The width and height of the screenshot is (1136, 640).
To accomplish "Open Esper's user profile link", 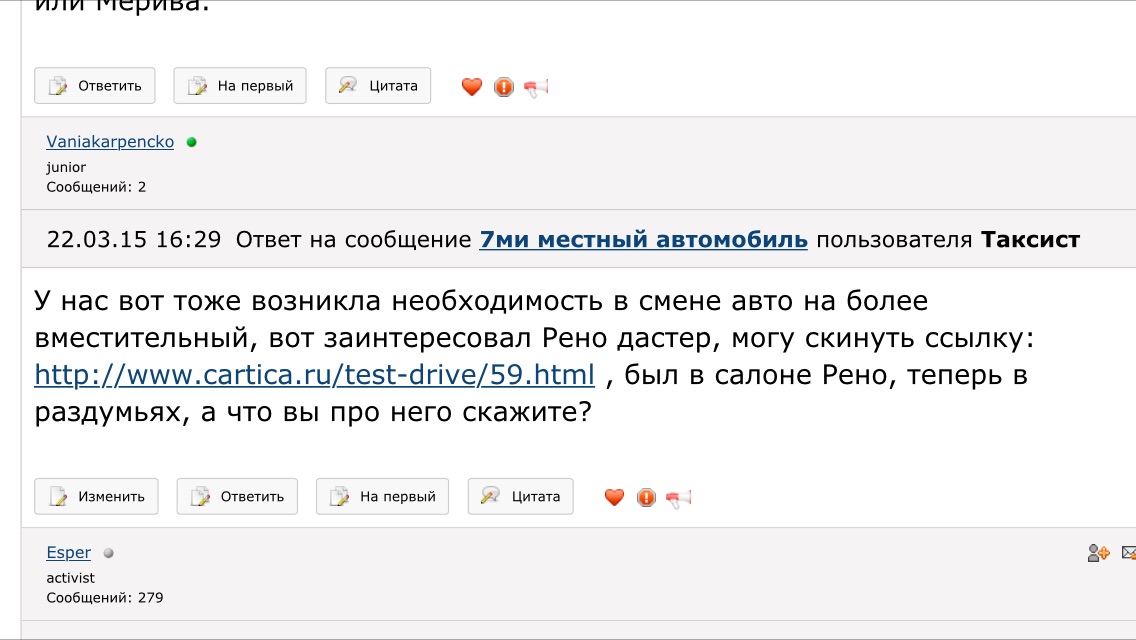I will [68, 553].
